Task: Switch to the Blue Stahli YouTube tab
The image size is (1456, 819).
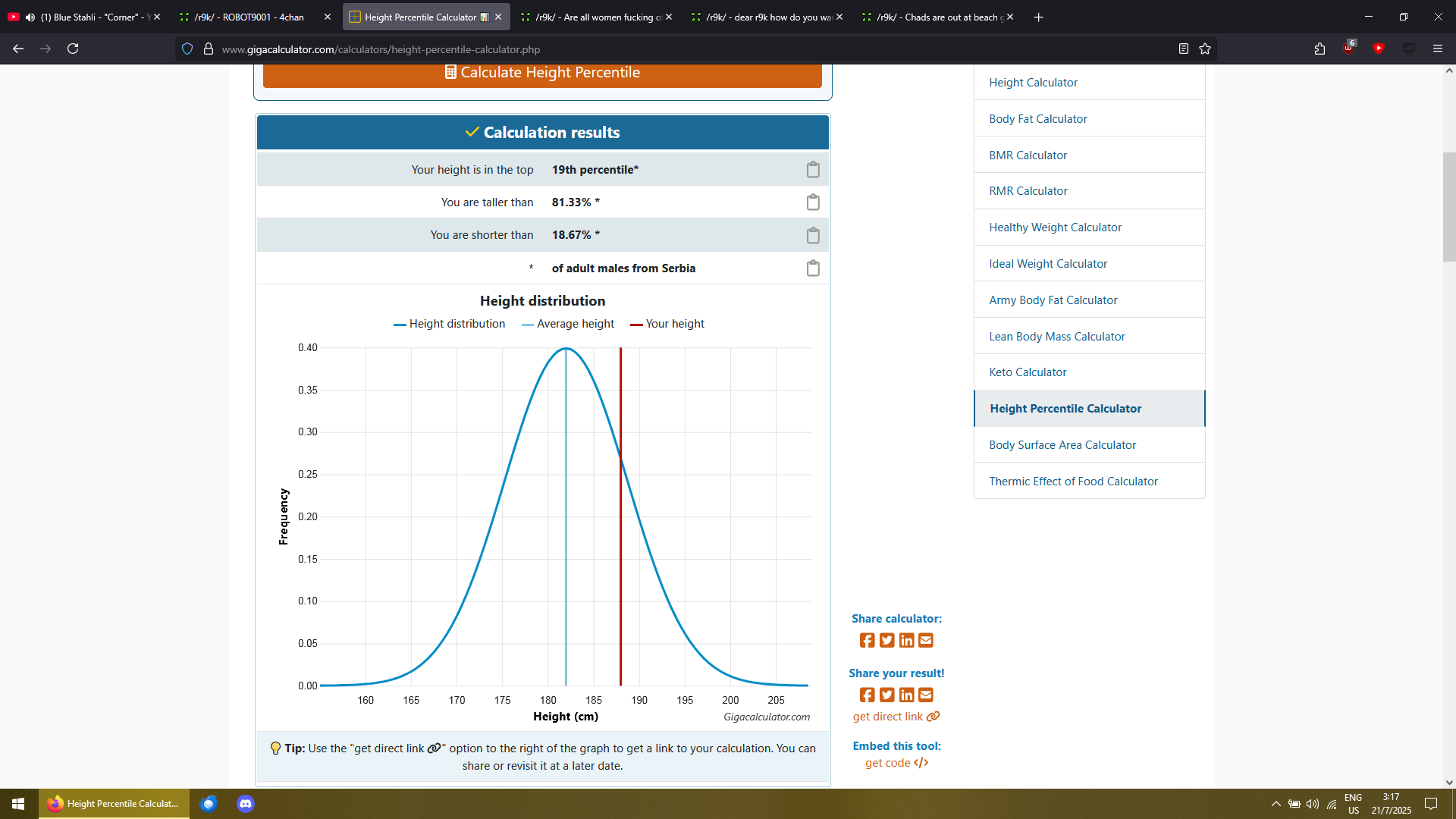Action: [x=86, y=17]
